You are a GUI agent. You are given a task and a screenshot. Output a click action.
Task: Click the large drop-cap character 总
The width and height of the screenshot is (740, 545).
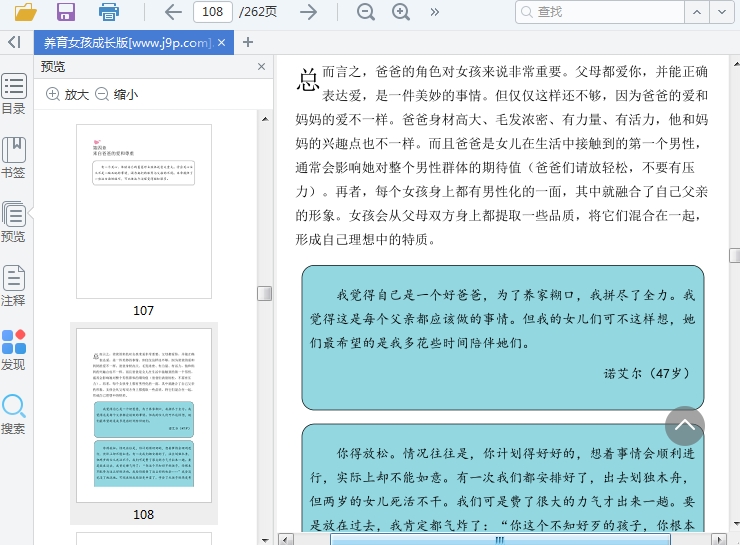[308, 79]
